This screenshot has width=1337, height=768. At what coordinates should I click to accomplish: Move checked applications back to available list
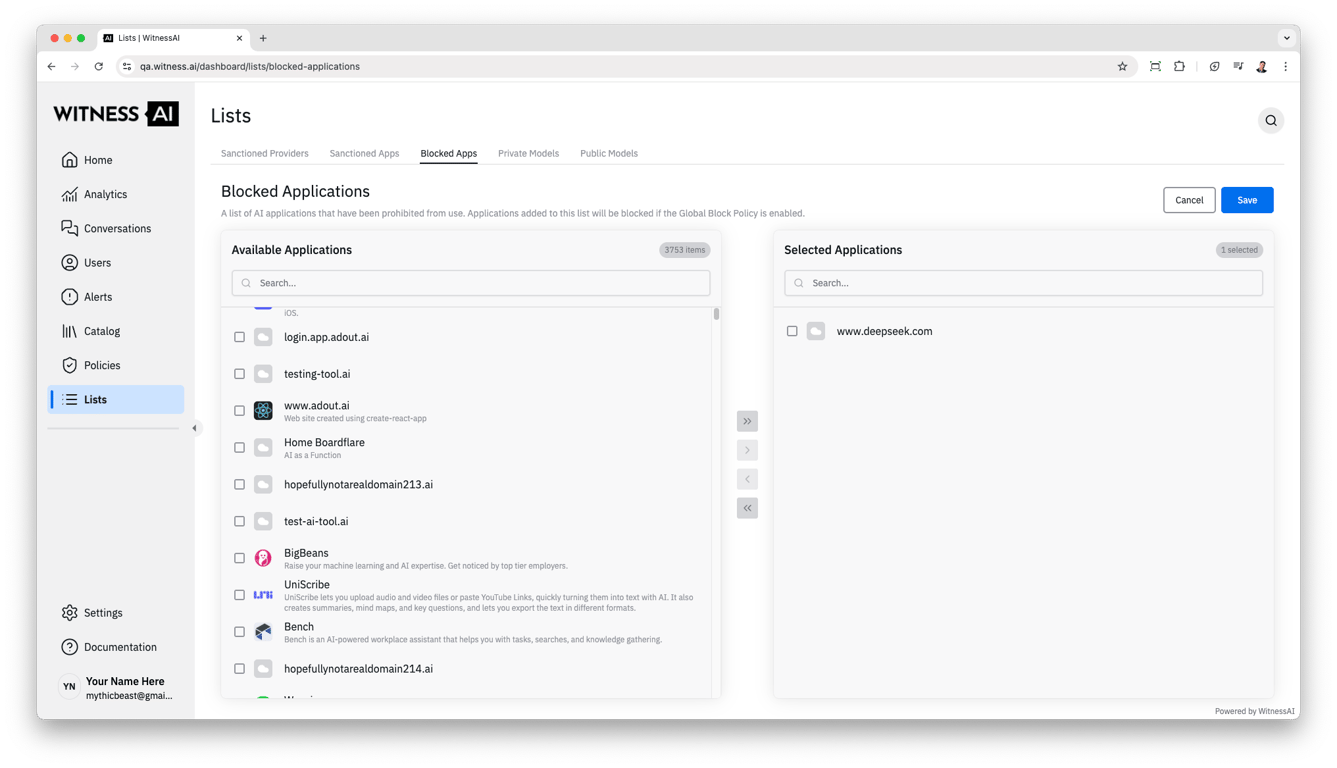coord(747,479)
